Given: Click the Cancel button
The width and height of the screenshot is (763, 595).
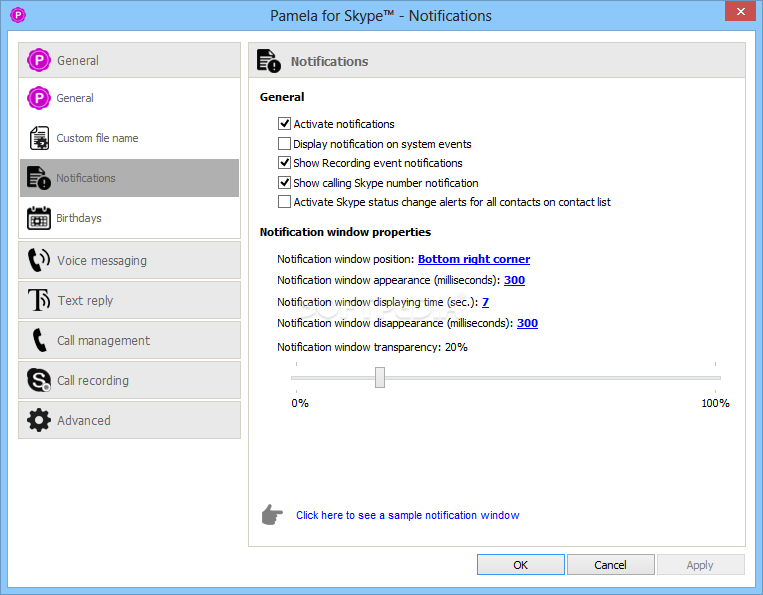Looking at the screenshot, I should tap(610, 564).
